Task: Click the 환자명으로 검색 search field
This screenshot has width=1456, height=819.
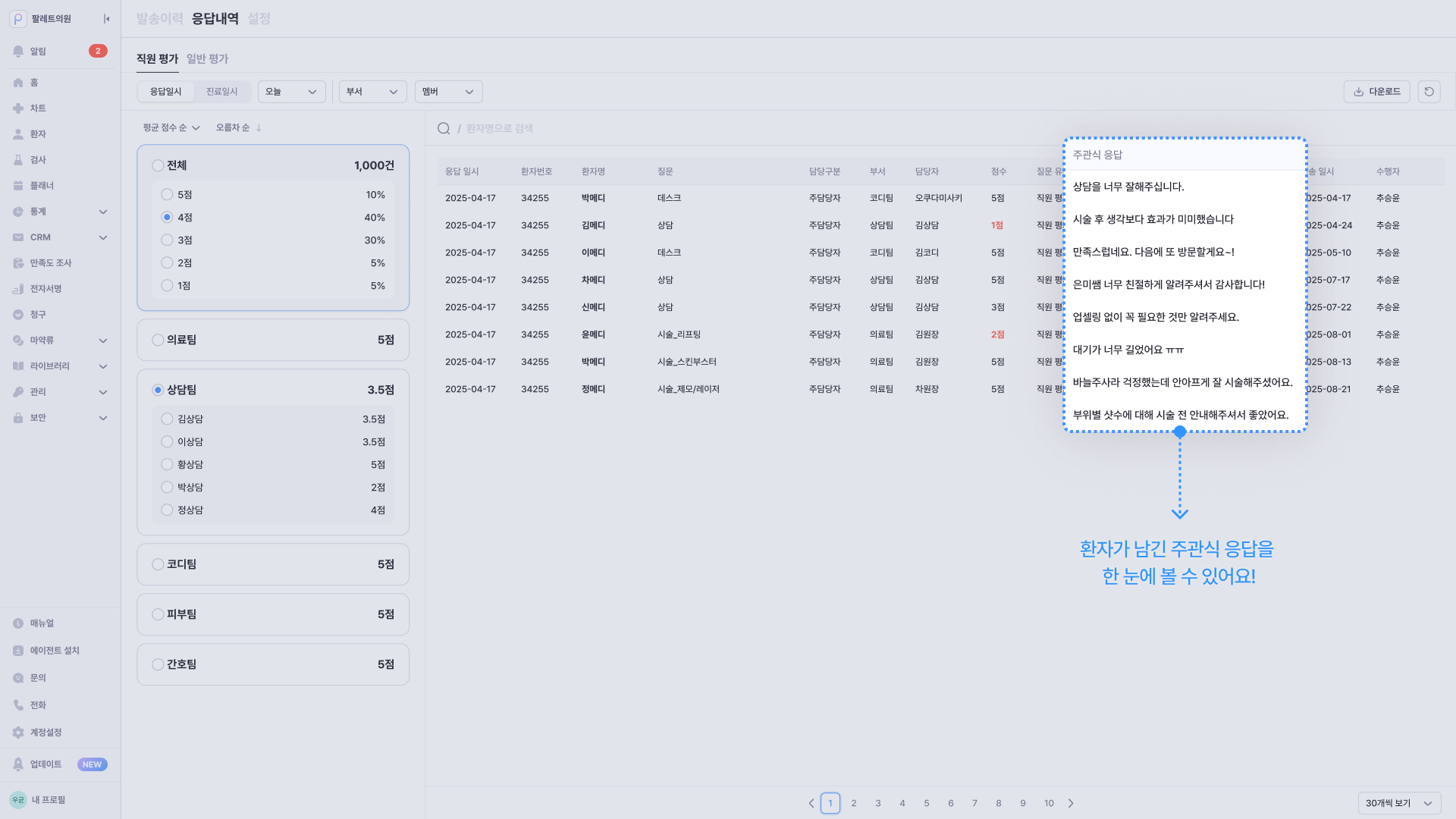Action: pyautogui.click(x=499, y=129)
